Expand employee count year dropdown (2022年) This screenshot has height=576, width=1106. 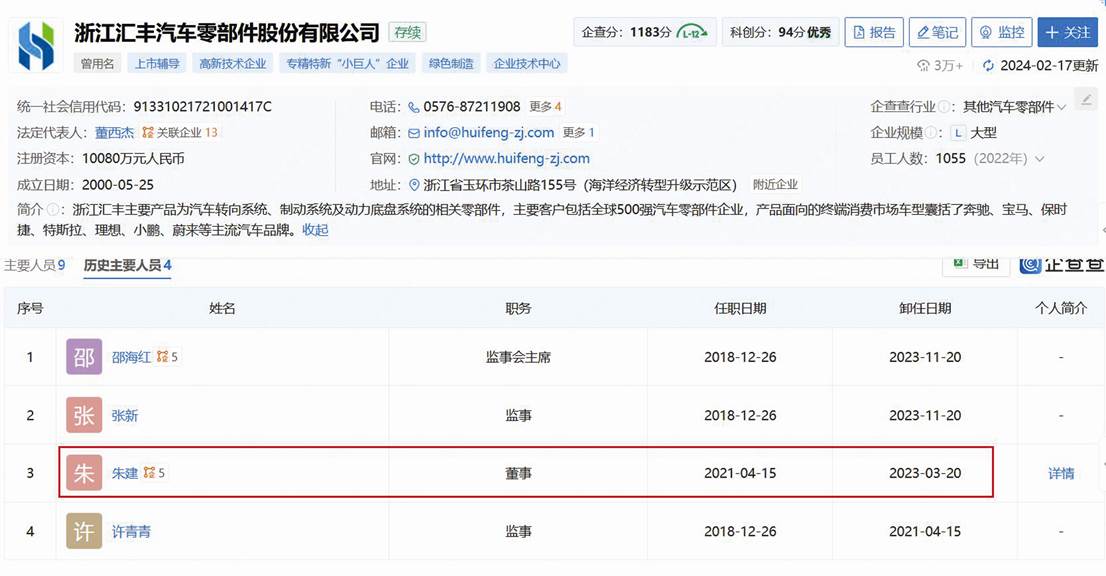(1040, 159)
